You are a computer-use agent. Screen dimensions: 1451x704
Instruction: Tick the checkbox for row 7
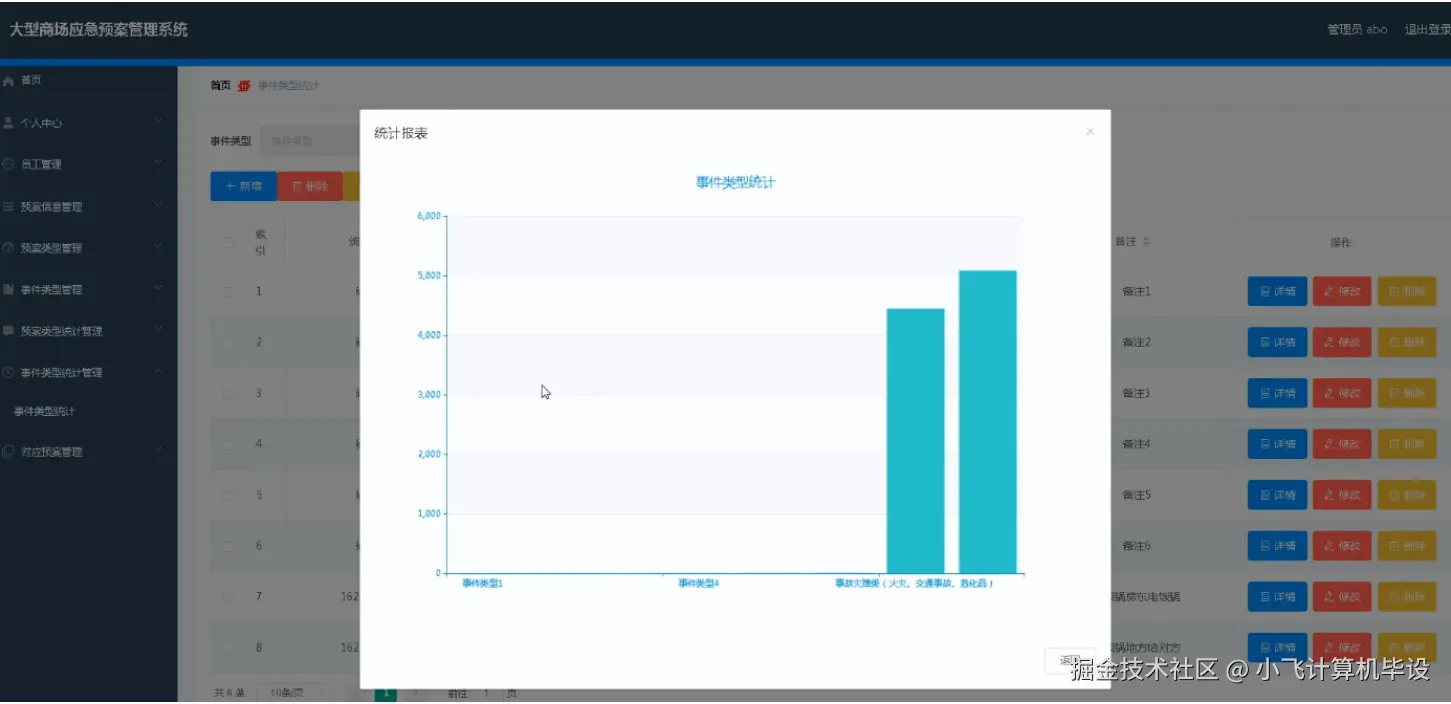(x=228, y=597)
